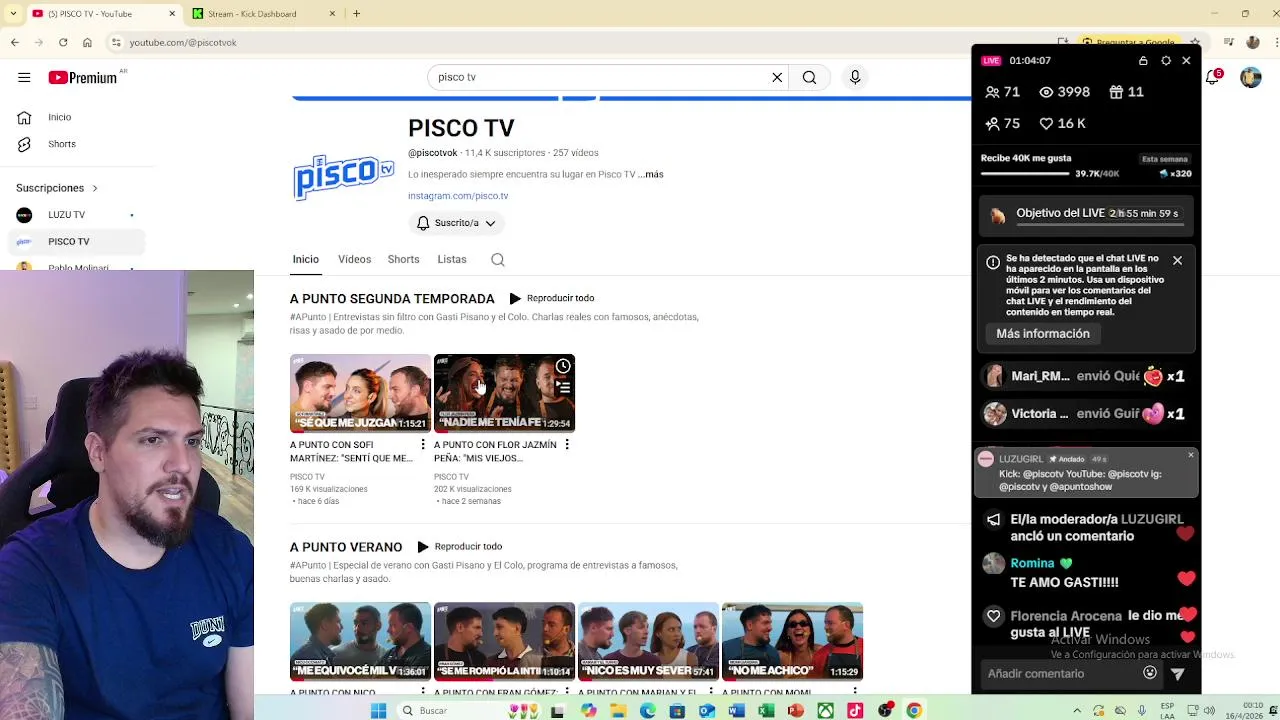Switch to the Listas channel tab
This screenshot has height=720, width=1280.
point(452,259)
